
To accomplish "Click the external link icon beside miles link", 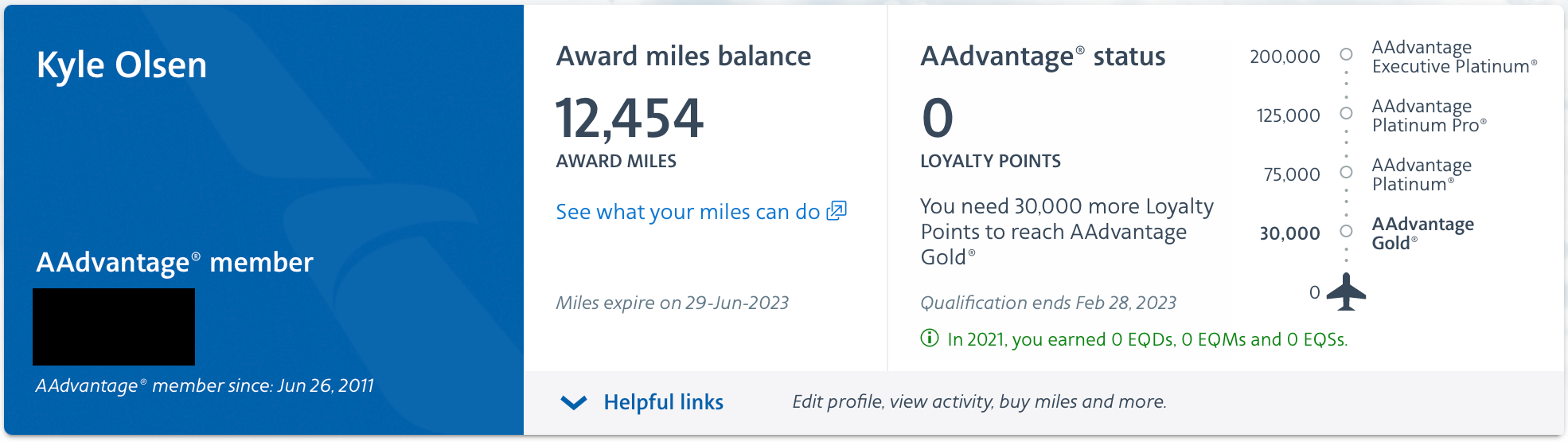I will pyautogui.click(x=837, y=211).
